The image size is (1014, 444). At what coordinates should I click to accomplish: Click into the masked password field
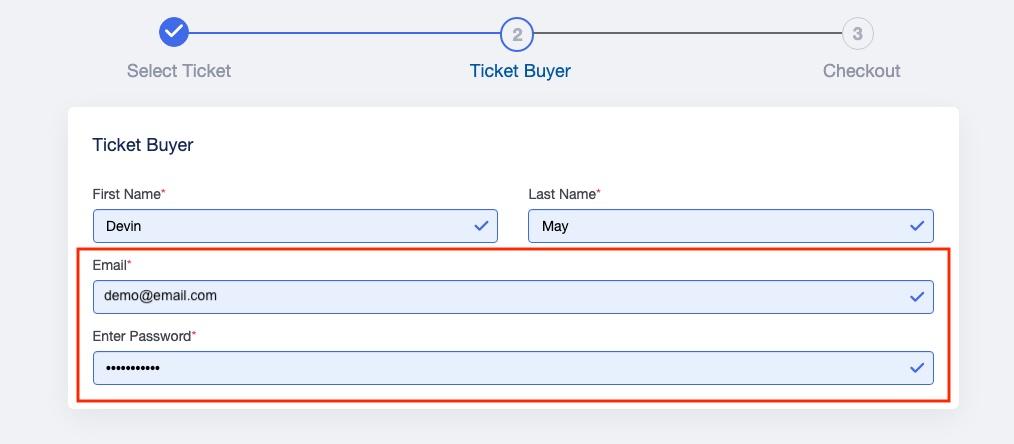(513, 368)
